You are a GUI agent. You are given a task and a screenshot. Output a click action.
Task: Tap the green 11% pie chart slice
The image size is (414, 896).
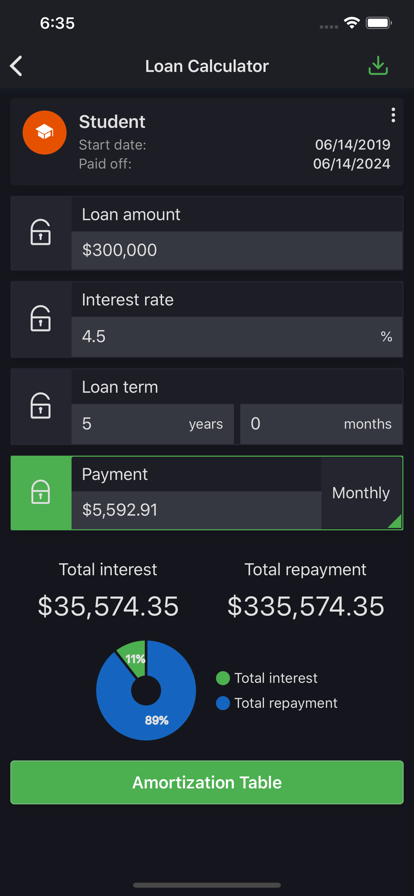tap(134, 656)
